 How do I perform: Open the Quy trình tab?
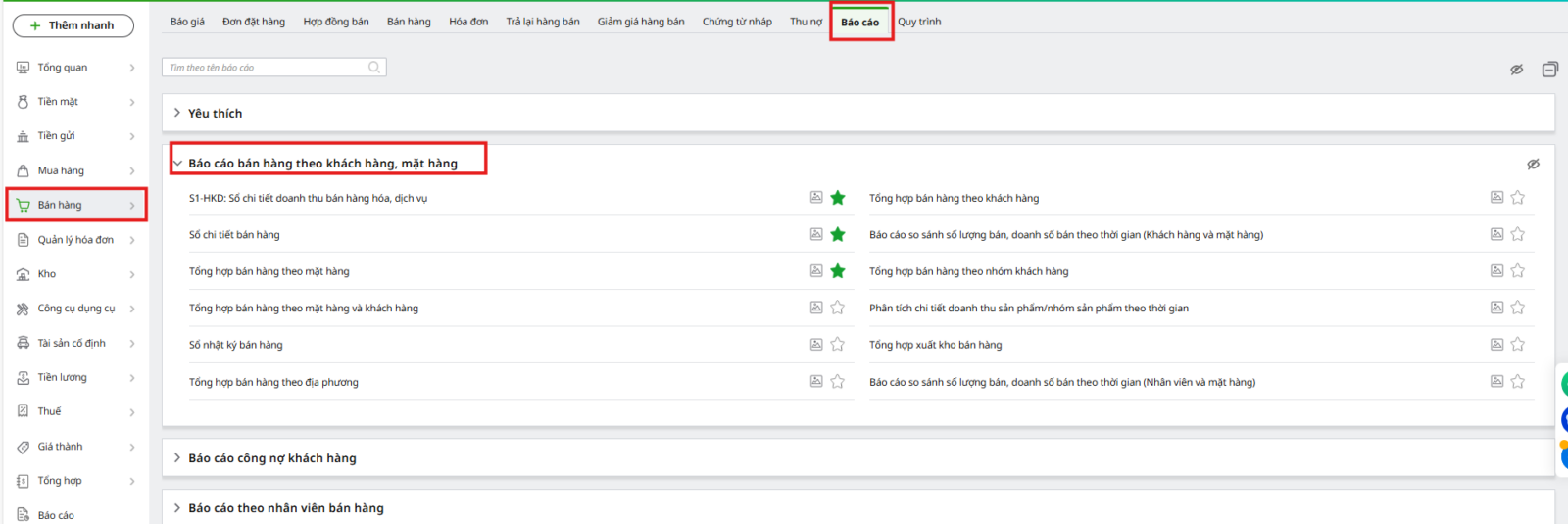[x=919, y=22]
